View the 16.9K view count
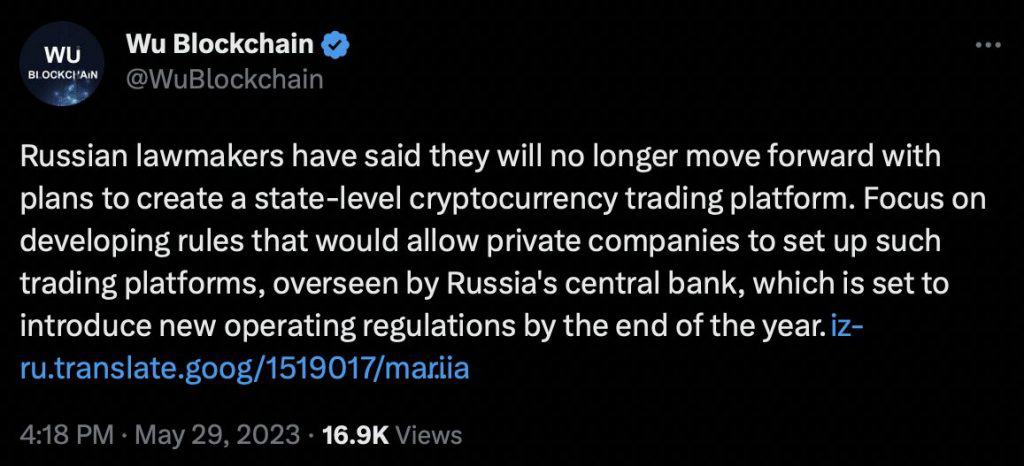 (x=357, y=435)
